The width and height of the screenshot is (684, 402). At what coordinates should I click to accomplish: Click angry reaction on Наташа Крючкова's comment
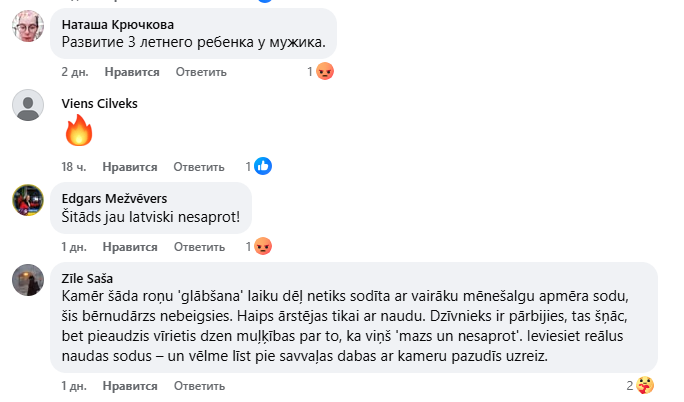point(324,72)
